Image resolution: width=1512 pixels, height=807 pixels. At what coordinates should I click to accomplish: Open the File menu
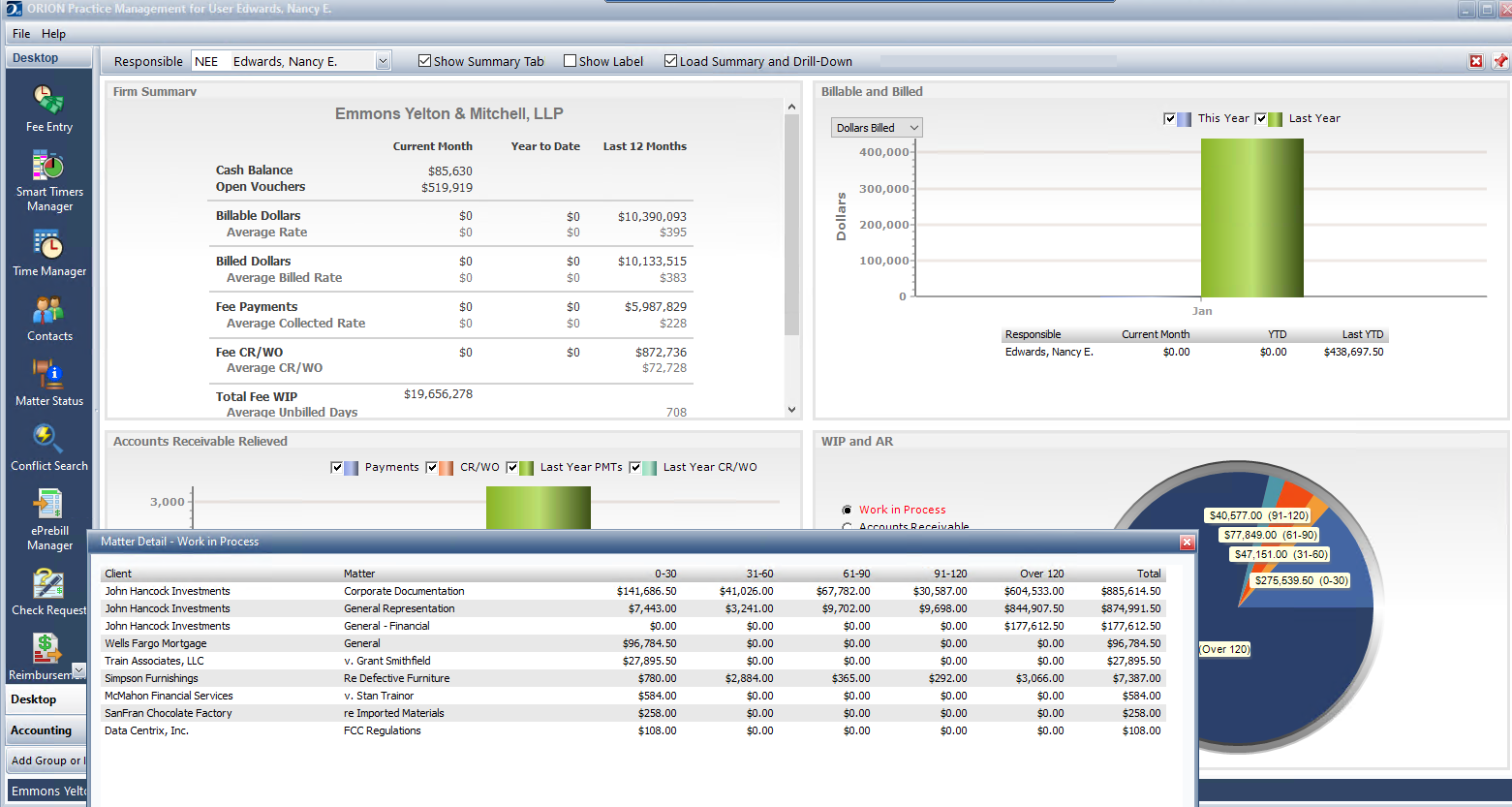click(20, 32)
